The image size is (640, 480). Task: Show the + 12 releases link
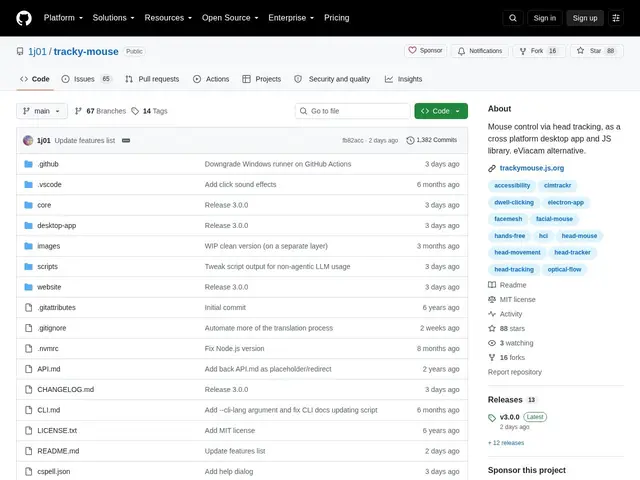pos(506,443)
